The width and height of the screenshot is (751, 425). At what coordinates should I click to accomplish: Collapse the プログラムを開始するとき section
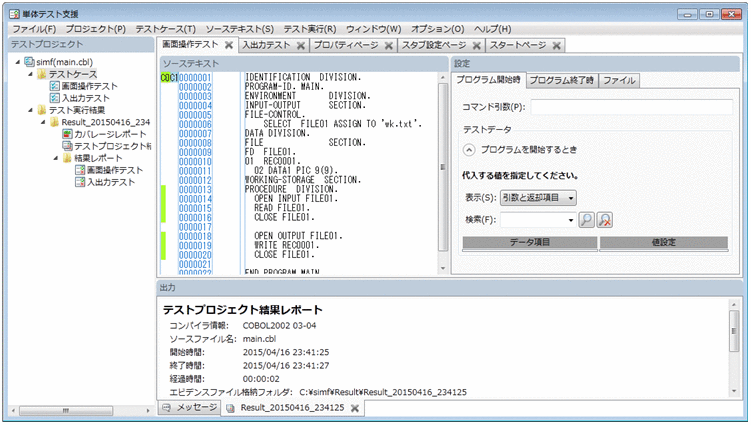click(469, 150)
